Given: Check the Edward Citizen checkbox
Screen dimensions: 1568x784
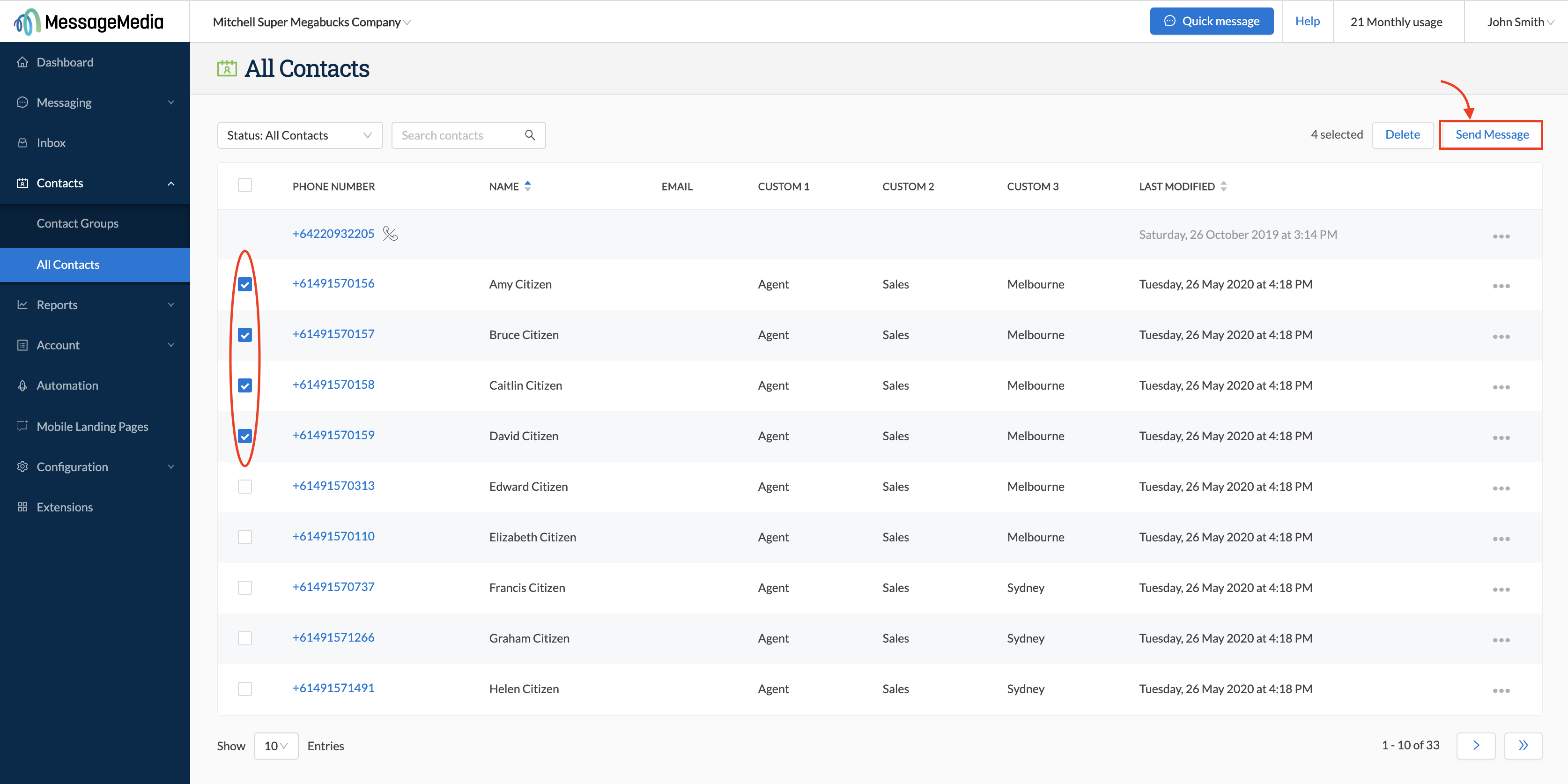Looking at the screenshot, I should pos(244,486).
